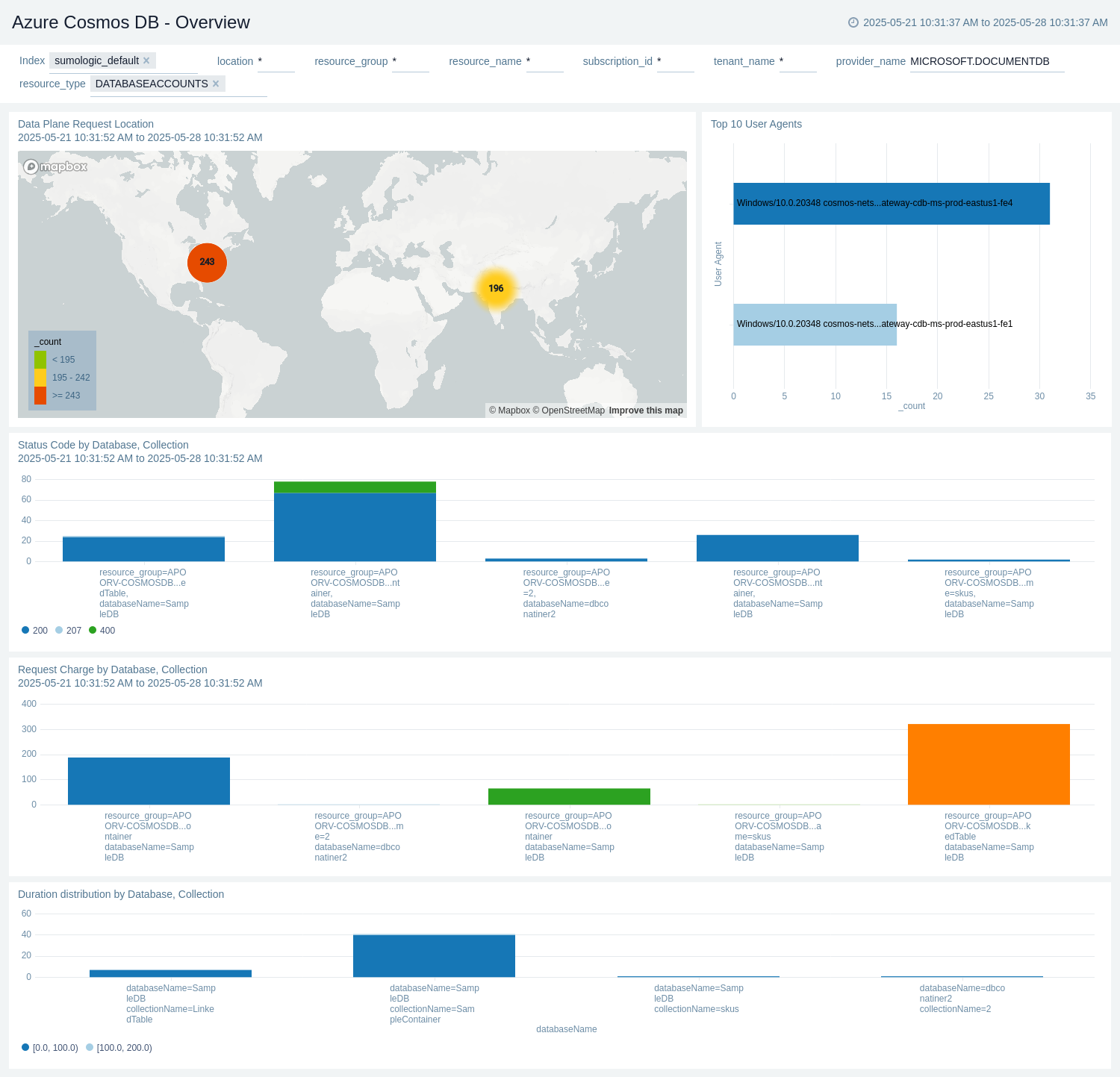Edit the location filter field
1120x1077 pixels.
click(276, 62)
